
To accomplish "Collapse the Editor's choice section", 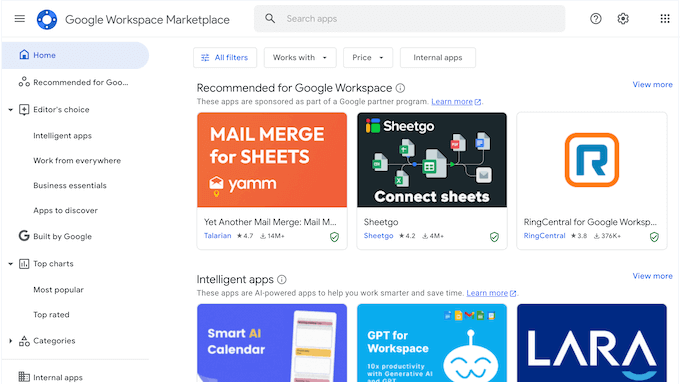I will (10, 110).
